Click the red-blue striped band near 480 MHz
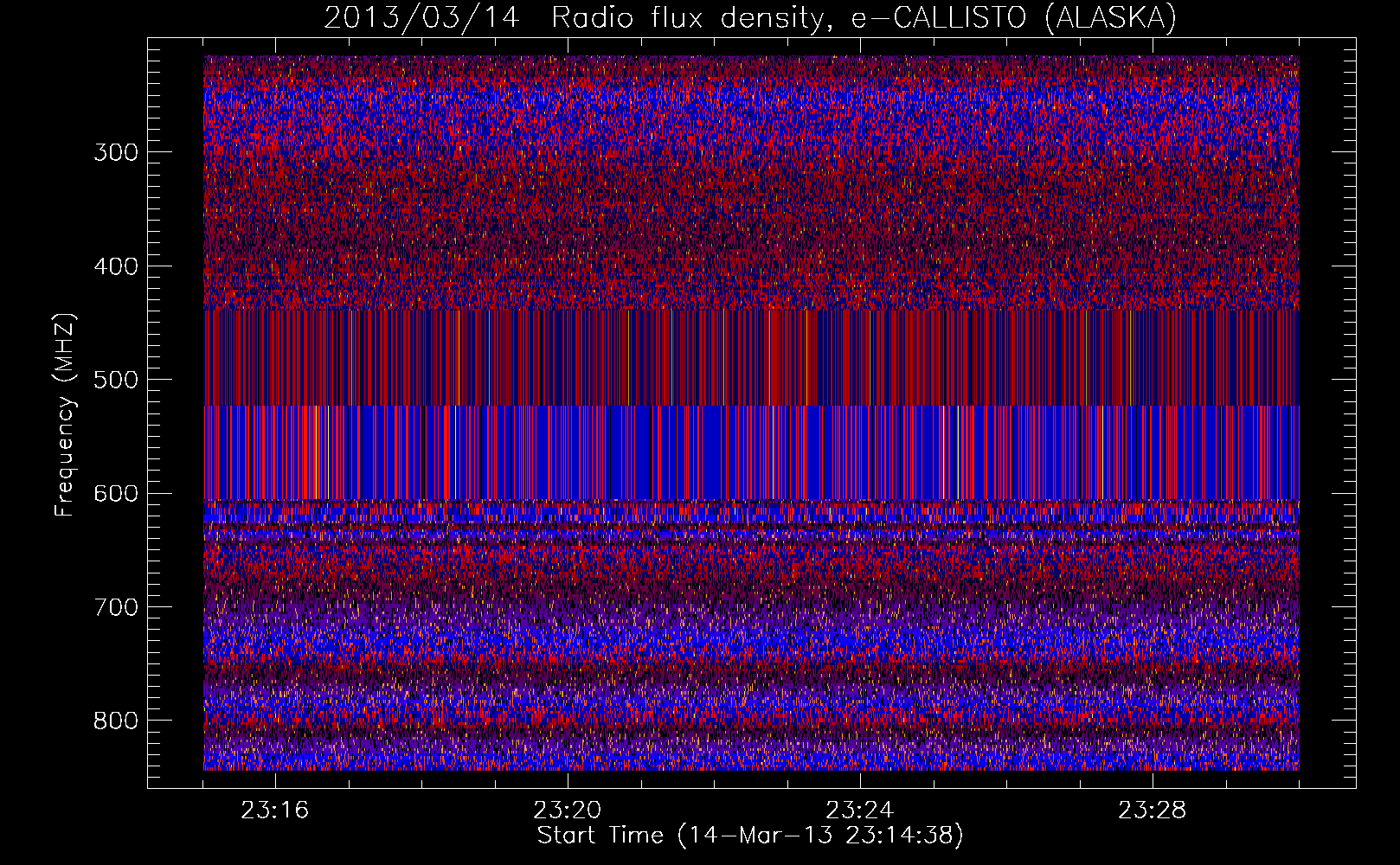Screen dimensions: 1400x865 [x=751, y=357]
